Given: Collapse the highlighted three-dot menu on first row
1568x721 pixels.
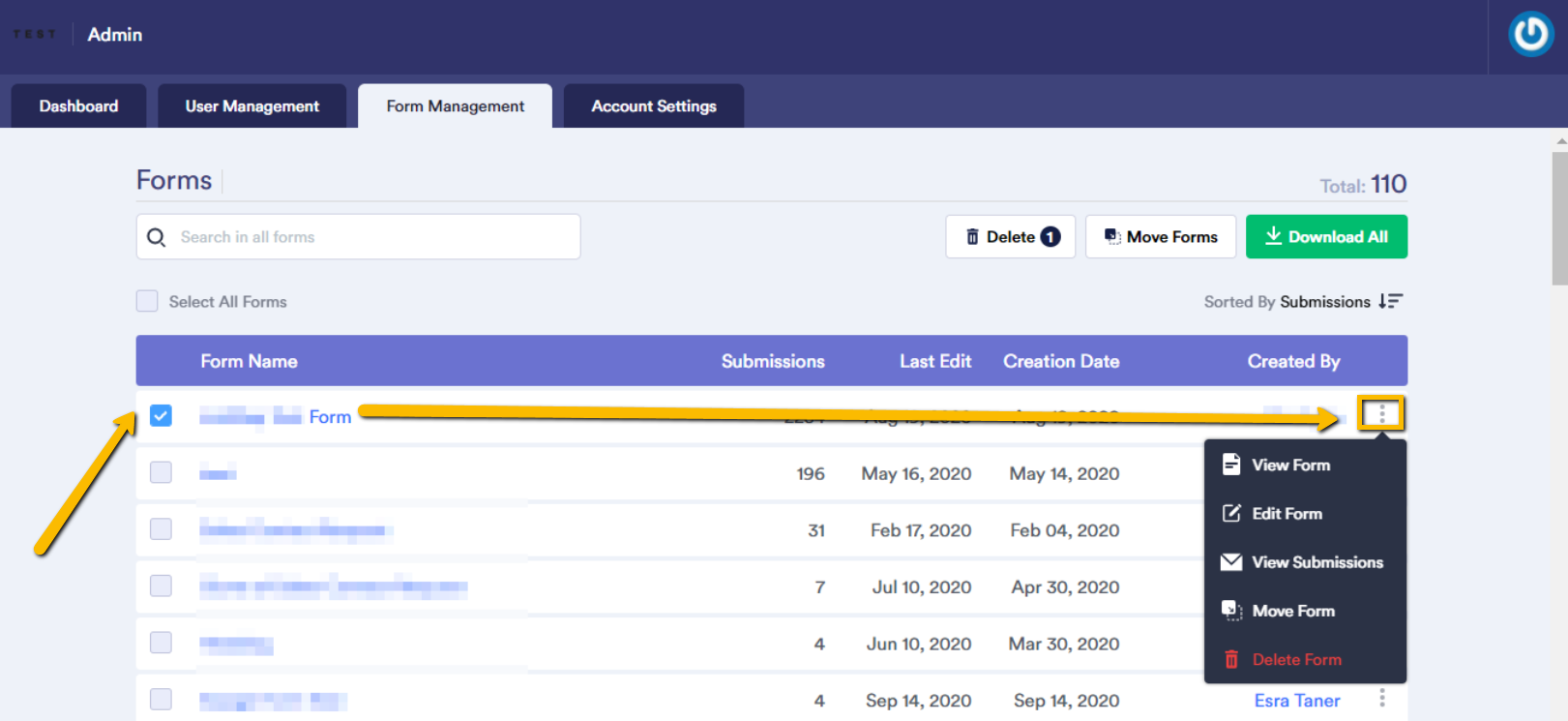Looking at the screenshot, I should [1381, 414].
